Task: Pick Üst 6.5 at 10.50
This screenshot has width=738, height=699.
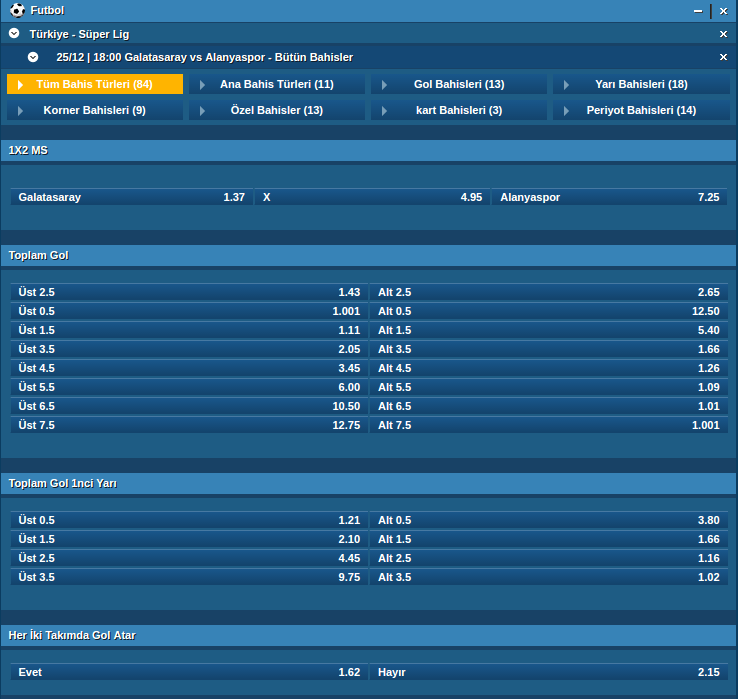Action: click(189, 406)
